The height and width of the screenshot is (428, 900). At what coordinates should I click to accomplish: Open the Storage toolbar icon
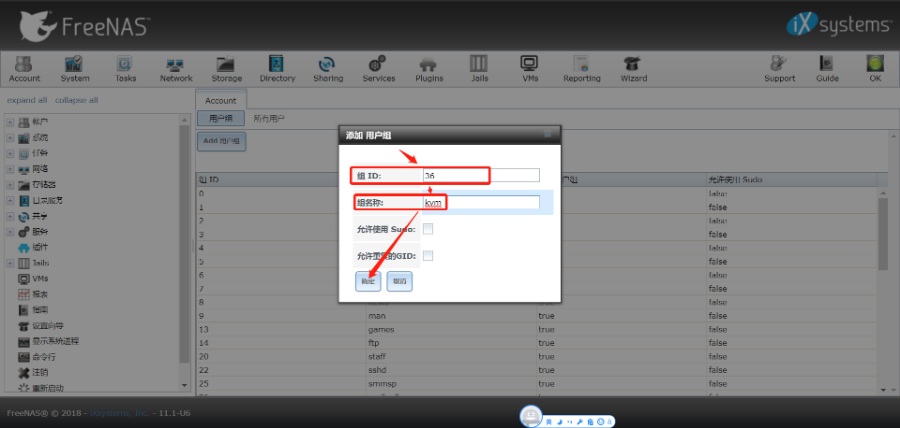point(226,69)
